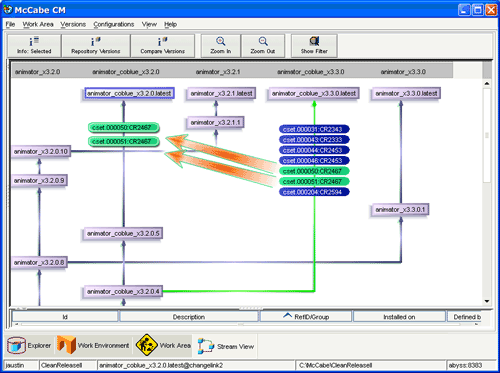The image size is (500, 373).
Task: Select node animator_x3.2.0.8
Action: pos(39,262)
